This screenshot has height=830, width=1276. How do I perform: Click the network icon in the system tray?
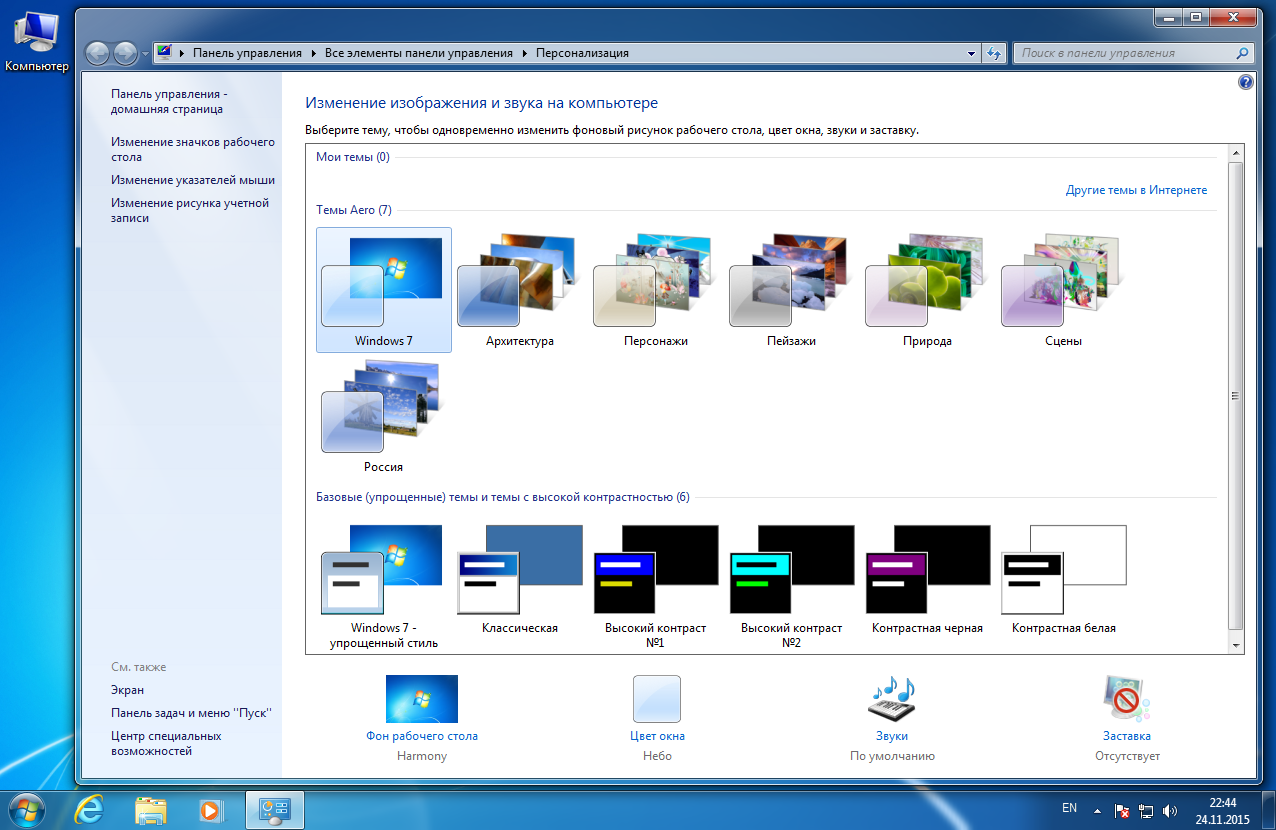[1146, 809]
